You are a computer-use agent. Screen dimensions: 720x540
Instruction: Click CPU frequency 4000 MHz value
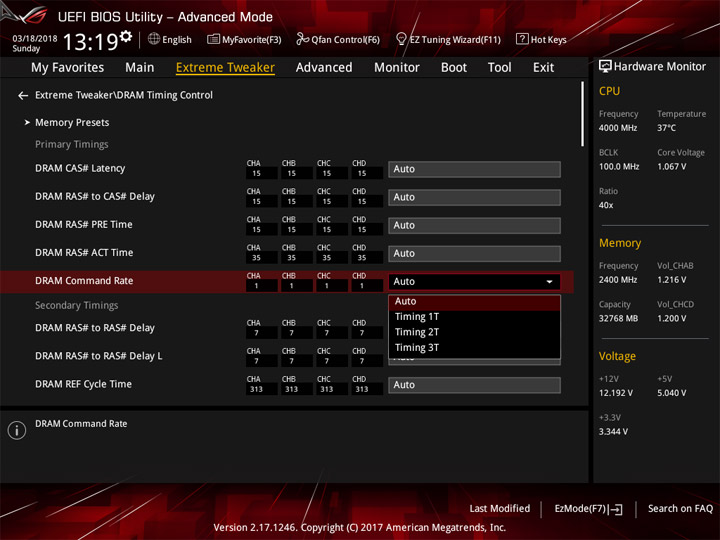point(618,128)
